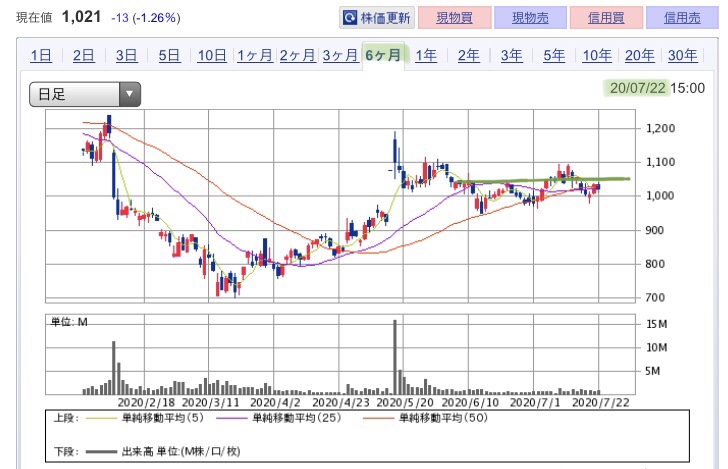Click the refresh icon on 株価更新
The image size is (728, 469).
pyautogui.click(x=350, y=18)
